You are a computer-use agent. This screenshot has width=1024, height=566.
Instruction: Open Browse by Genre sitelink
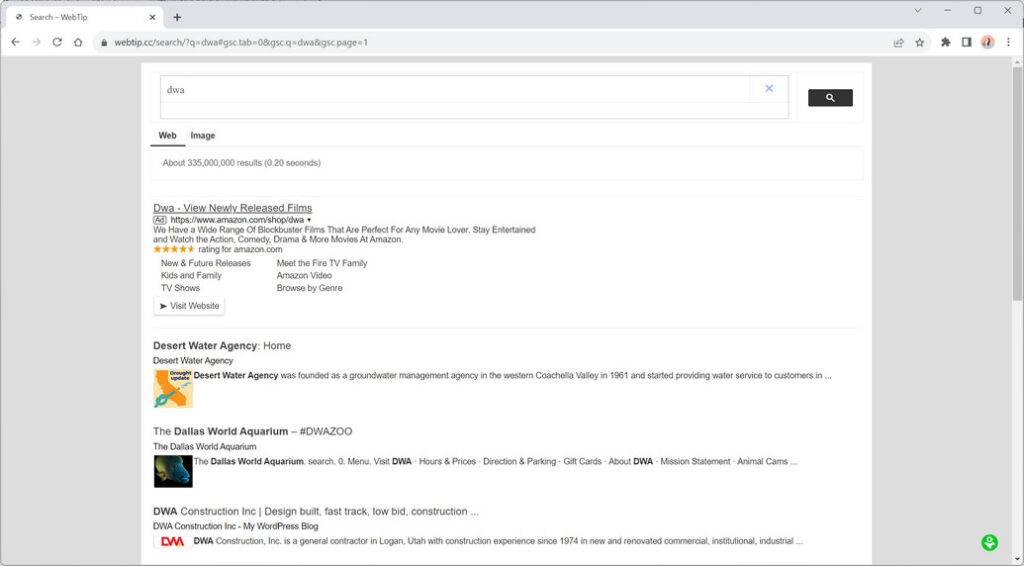310,288
